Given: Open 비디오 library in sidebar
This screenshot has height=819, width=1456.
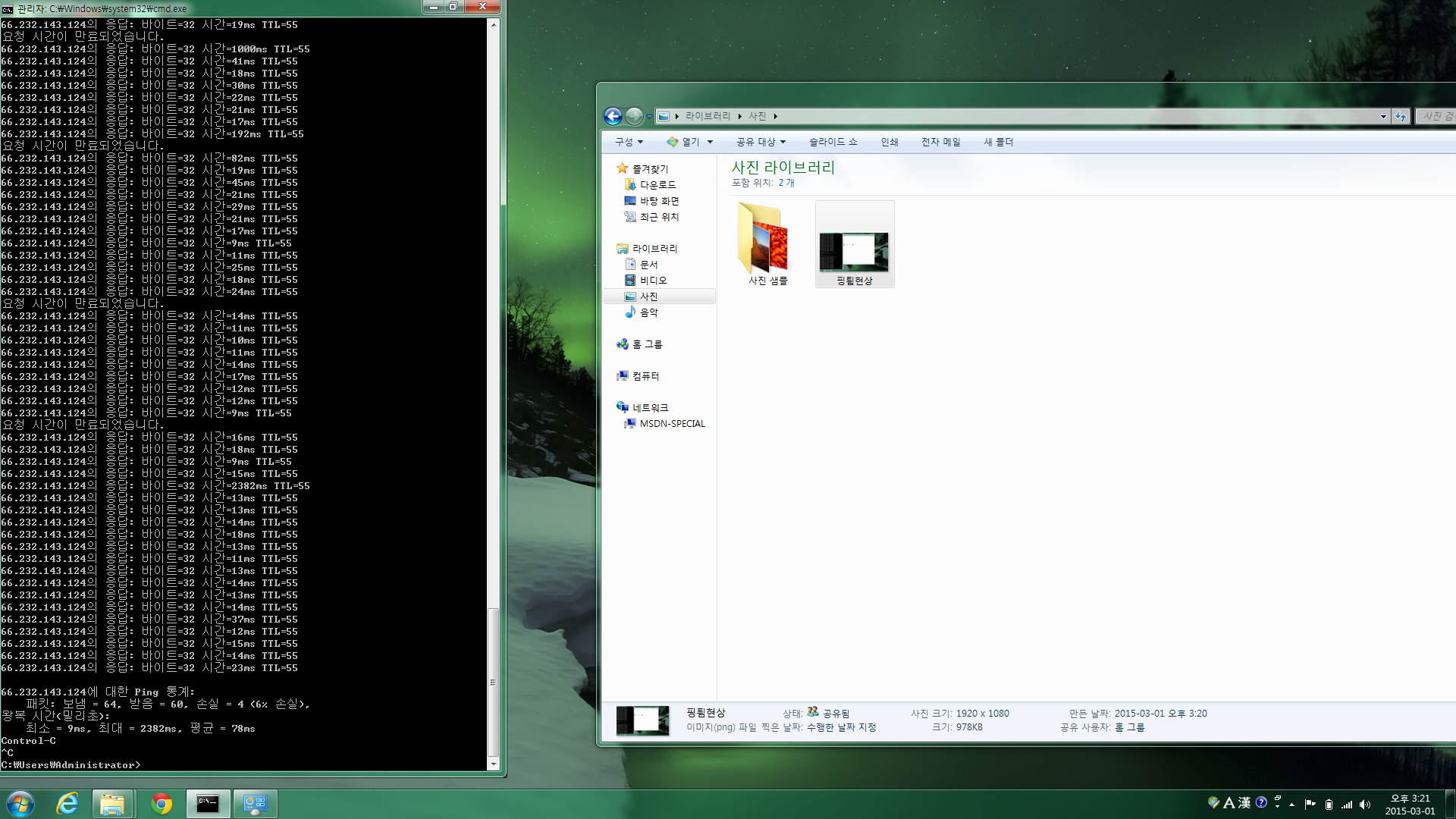Looking at the screenshot, I should [x=645, y=281].
